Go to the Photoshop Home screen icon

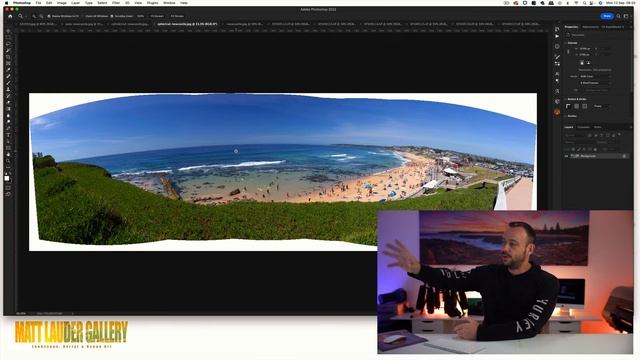(x=10, y=16)
